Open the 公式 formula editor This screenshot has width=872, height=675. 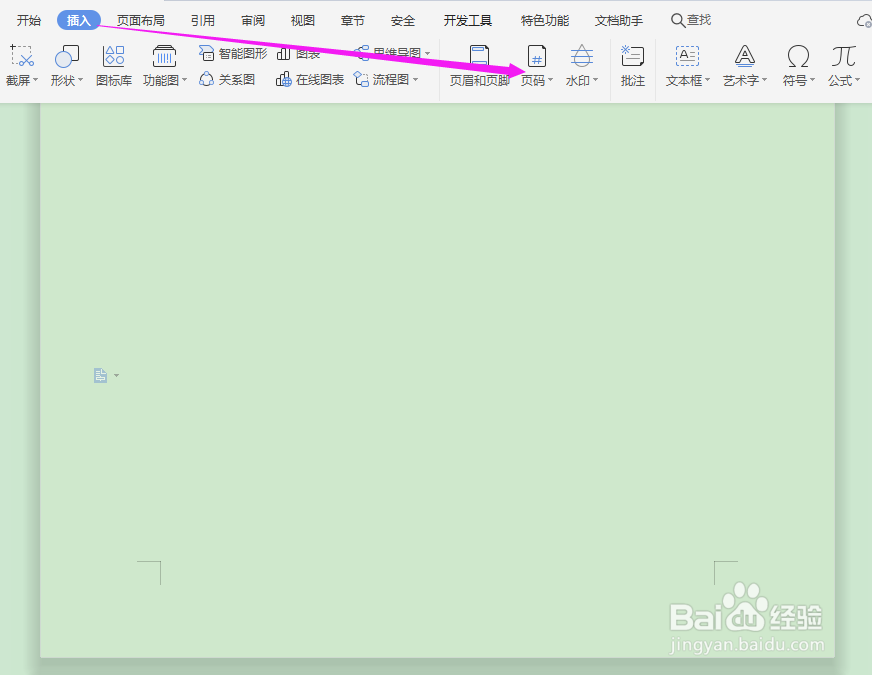pos(842,66)
